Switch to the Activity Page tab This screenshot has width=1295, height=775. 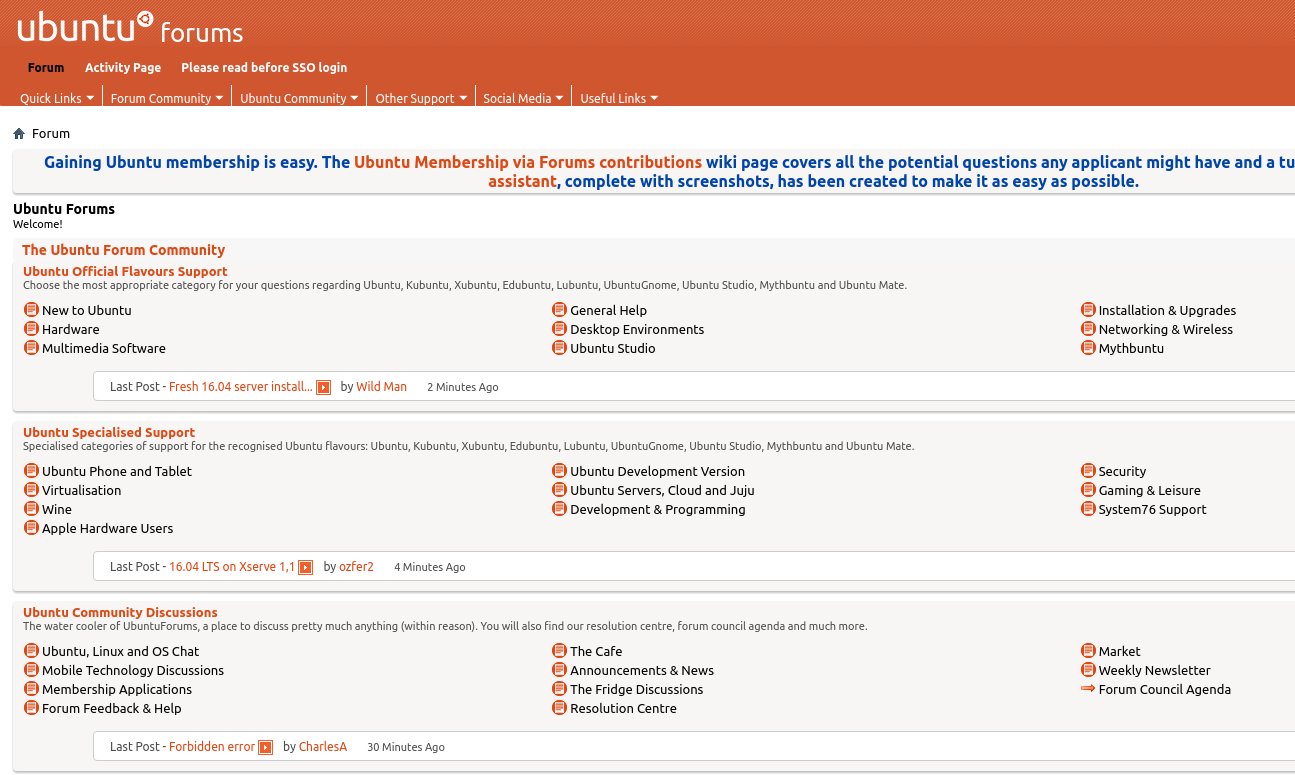(123, 67)
